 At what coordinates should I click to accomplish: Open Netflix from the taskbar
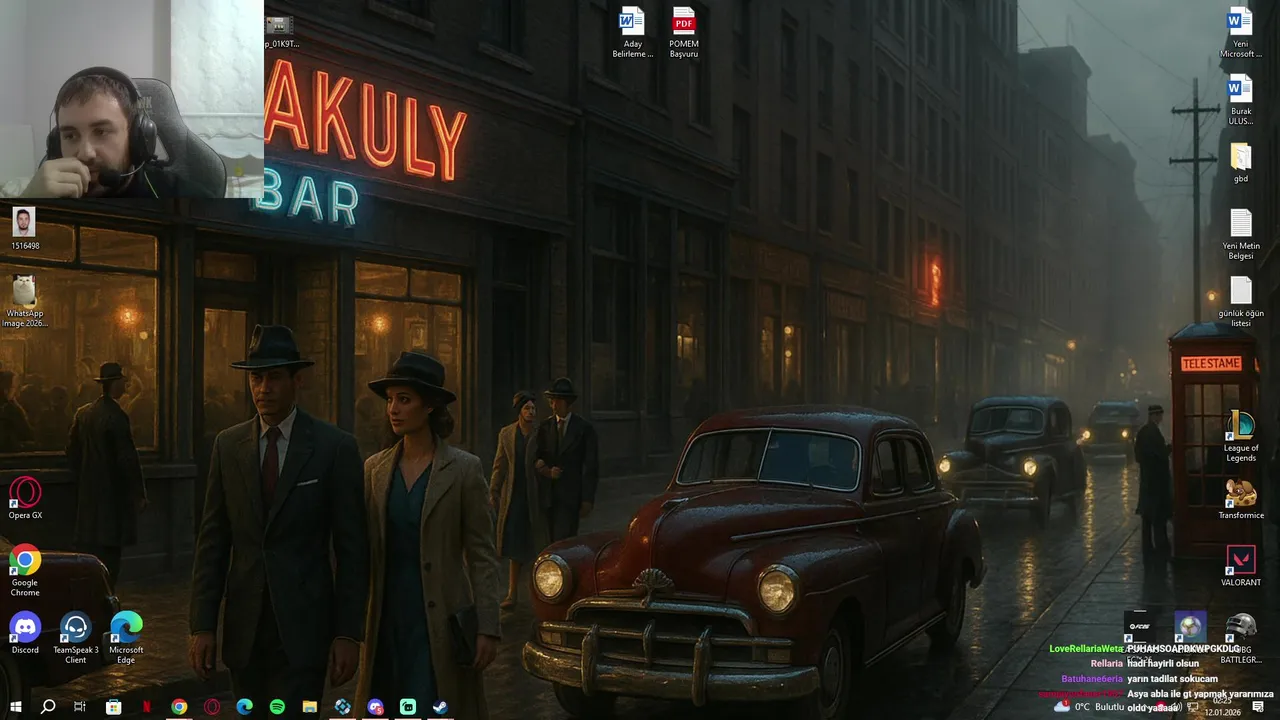pos(146,707)
